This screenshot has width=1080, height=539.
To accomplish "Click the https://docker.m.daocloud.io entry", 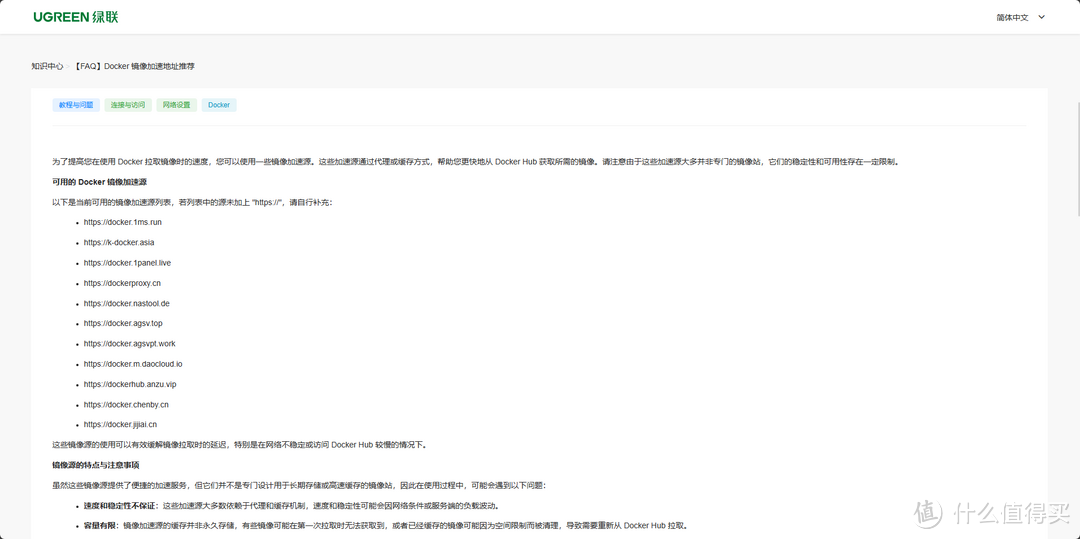I will pyautogui.click(x=133, y=363).
